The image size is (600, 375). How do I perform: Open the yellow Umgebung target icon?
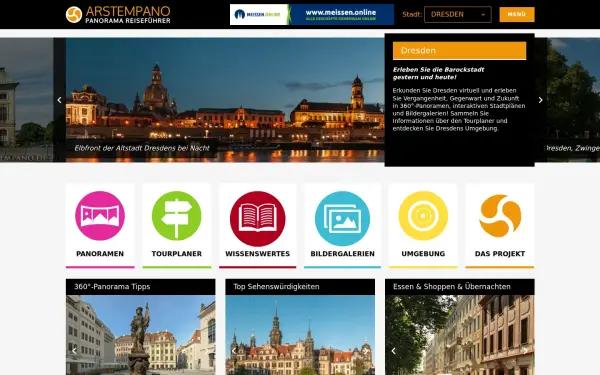423,216
